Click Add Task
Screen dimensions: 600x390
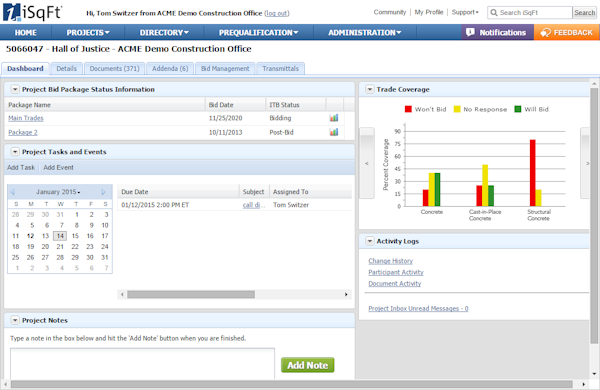click(x=21, y=167)
